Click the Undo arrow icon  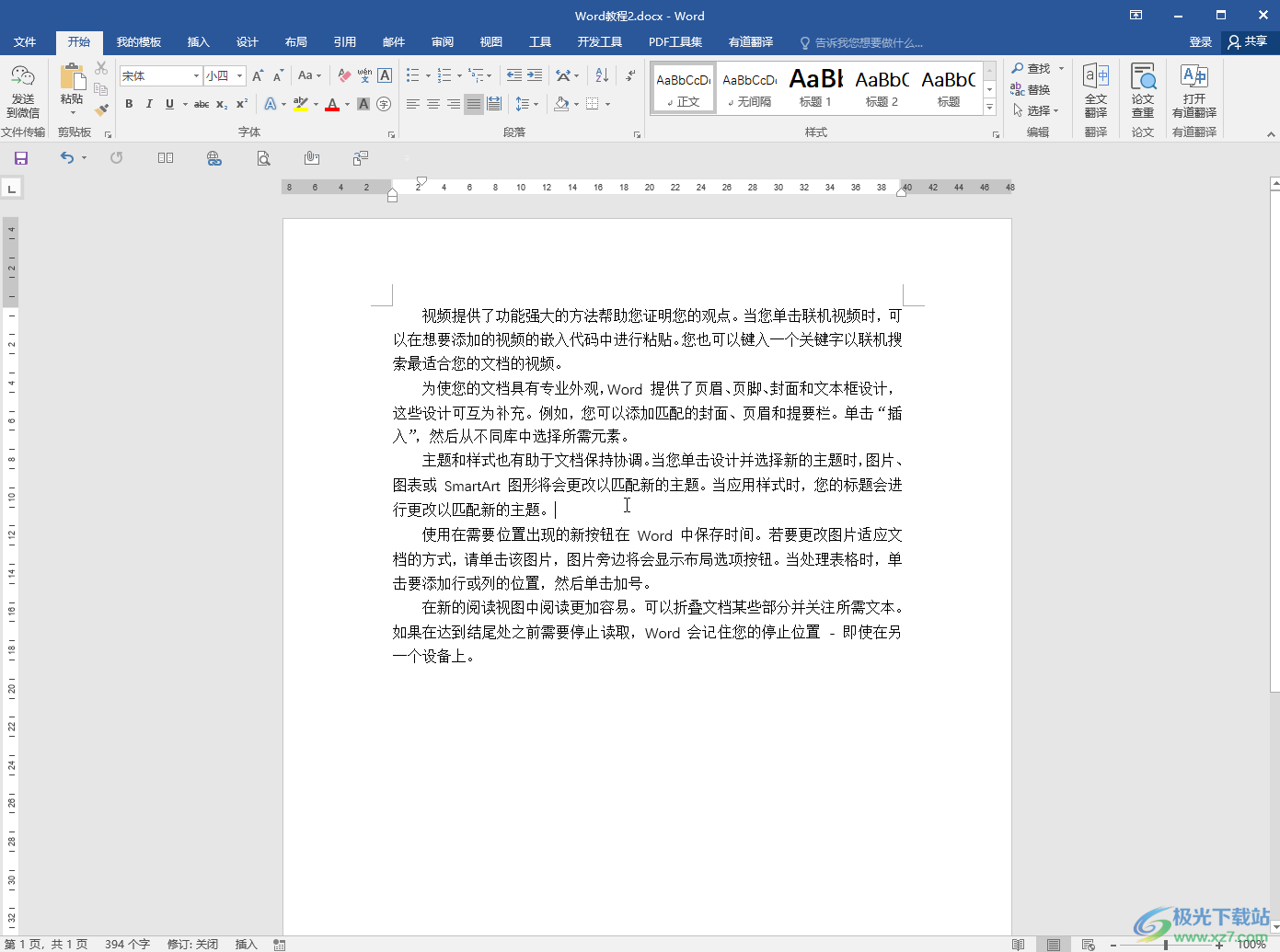[x=66, y=158]
